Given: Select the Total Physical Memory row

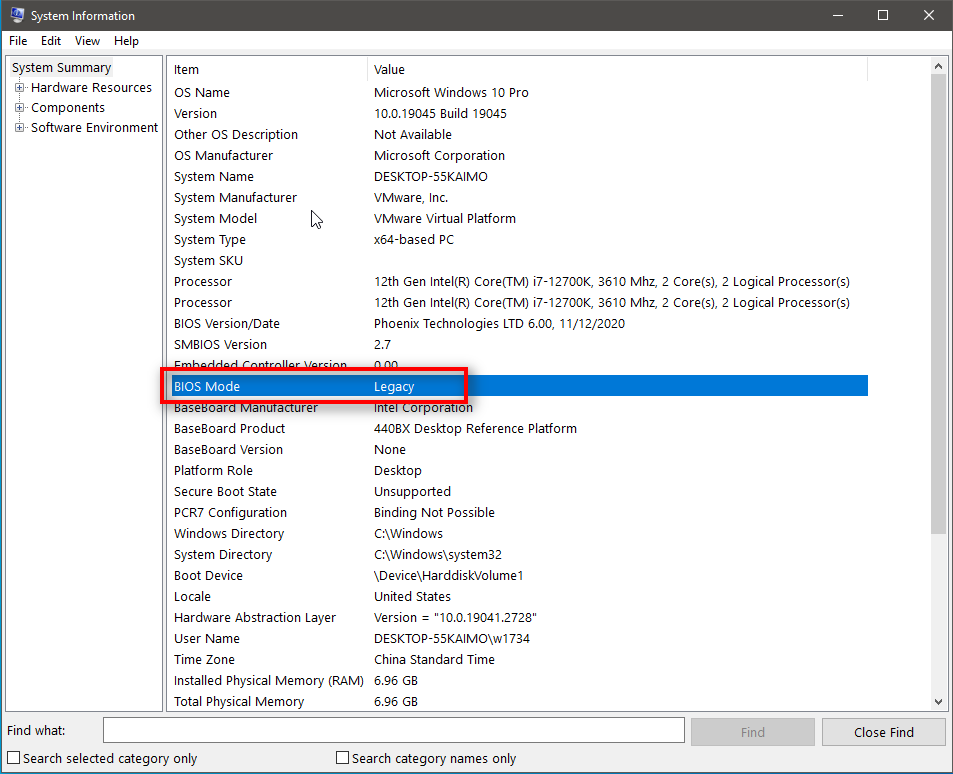Looking at the screenshot, I should click(x=518, y=701).
